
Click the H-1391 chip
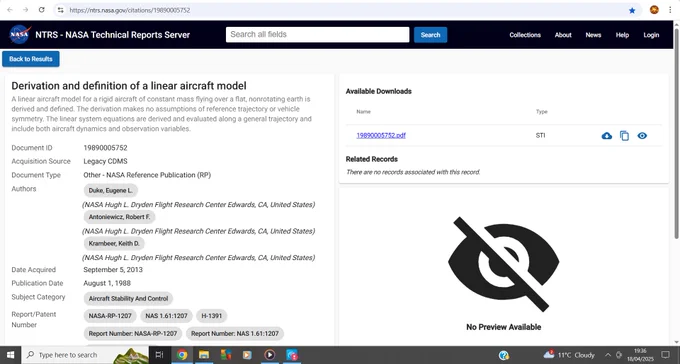pos(212,316)
